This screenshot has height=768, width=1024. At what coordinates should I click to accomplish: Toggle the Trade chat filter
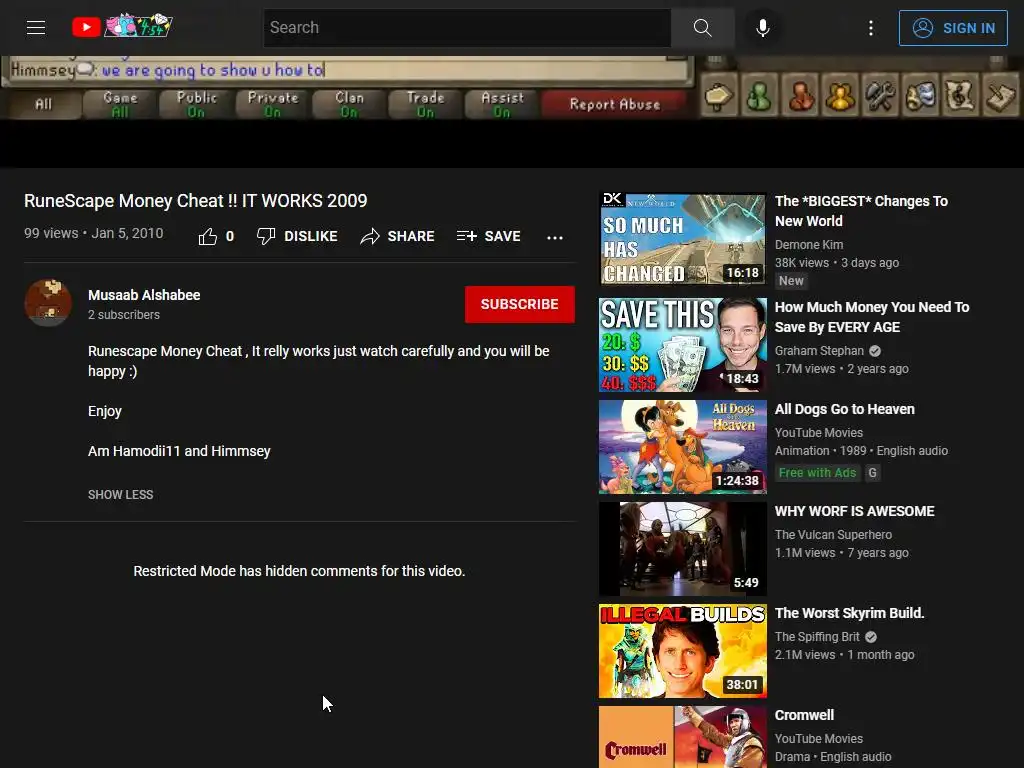point(426,104)
